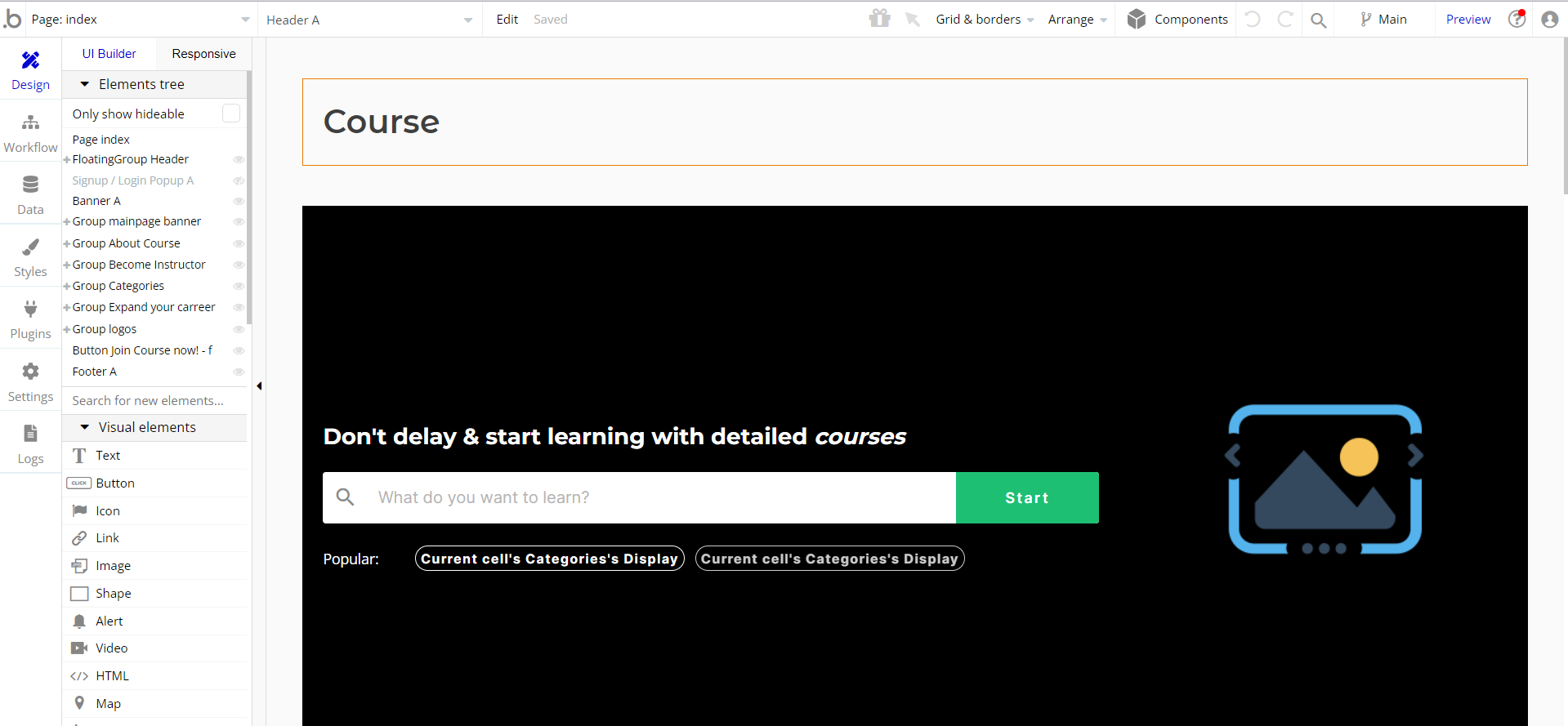Click the What do you want to learn input
Screen dimensions: 1568x726
point(639,497)
